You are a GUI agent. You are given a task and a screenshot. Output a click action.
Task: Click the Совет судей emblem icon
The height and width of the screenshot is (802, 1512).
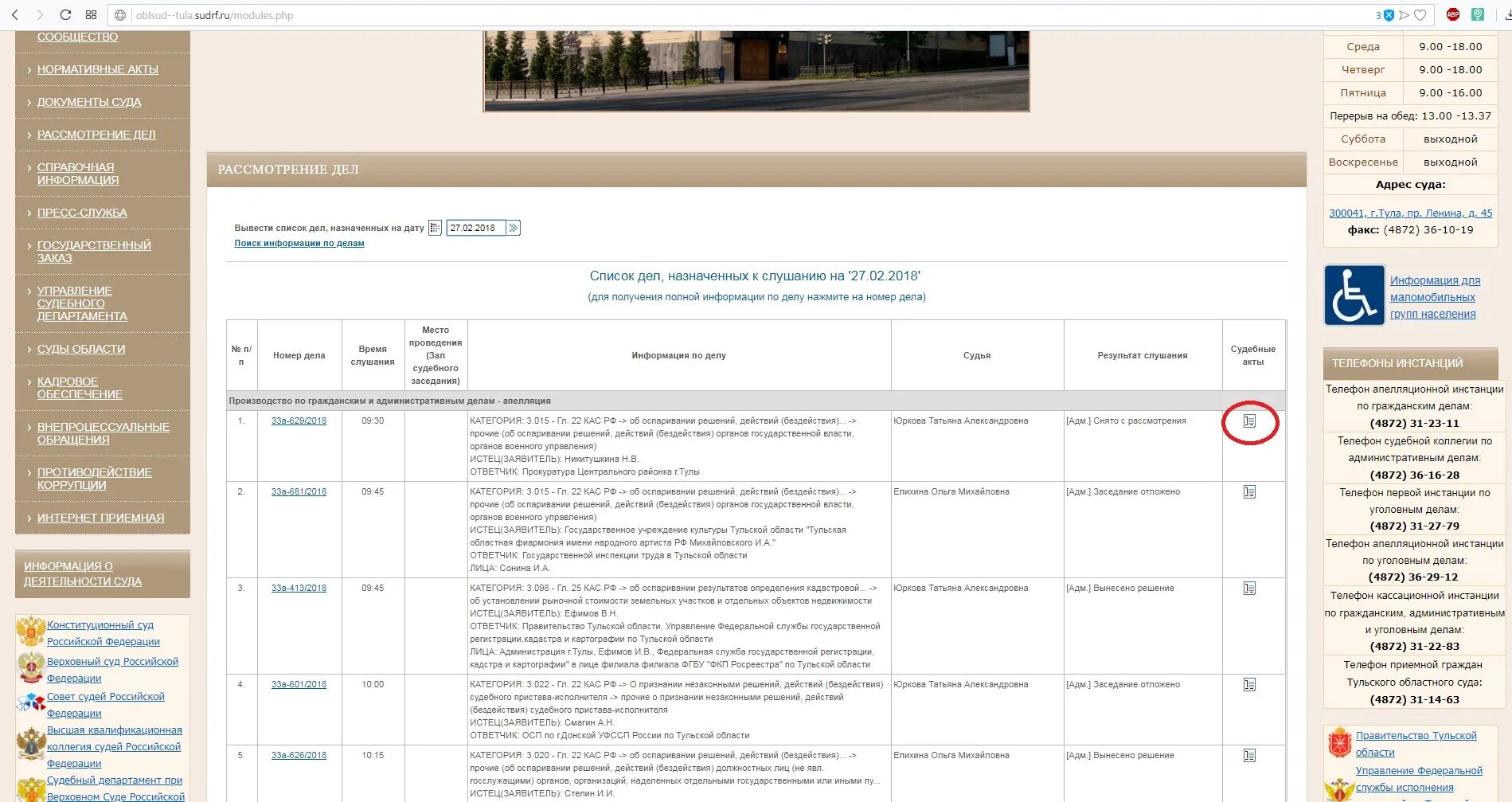31,703
